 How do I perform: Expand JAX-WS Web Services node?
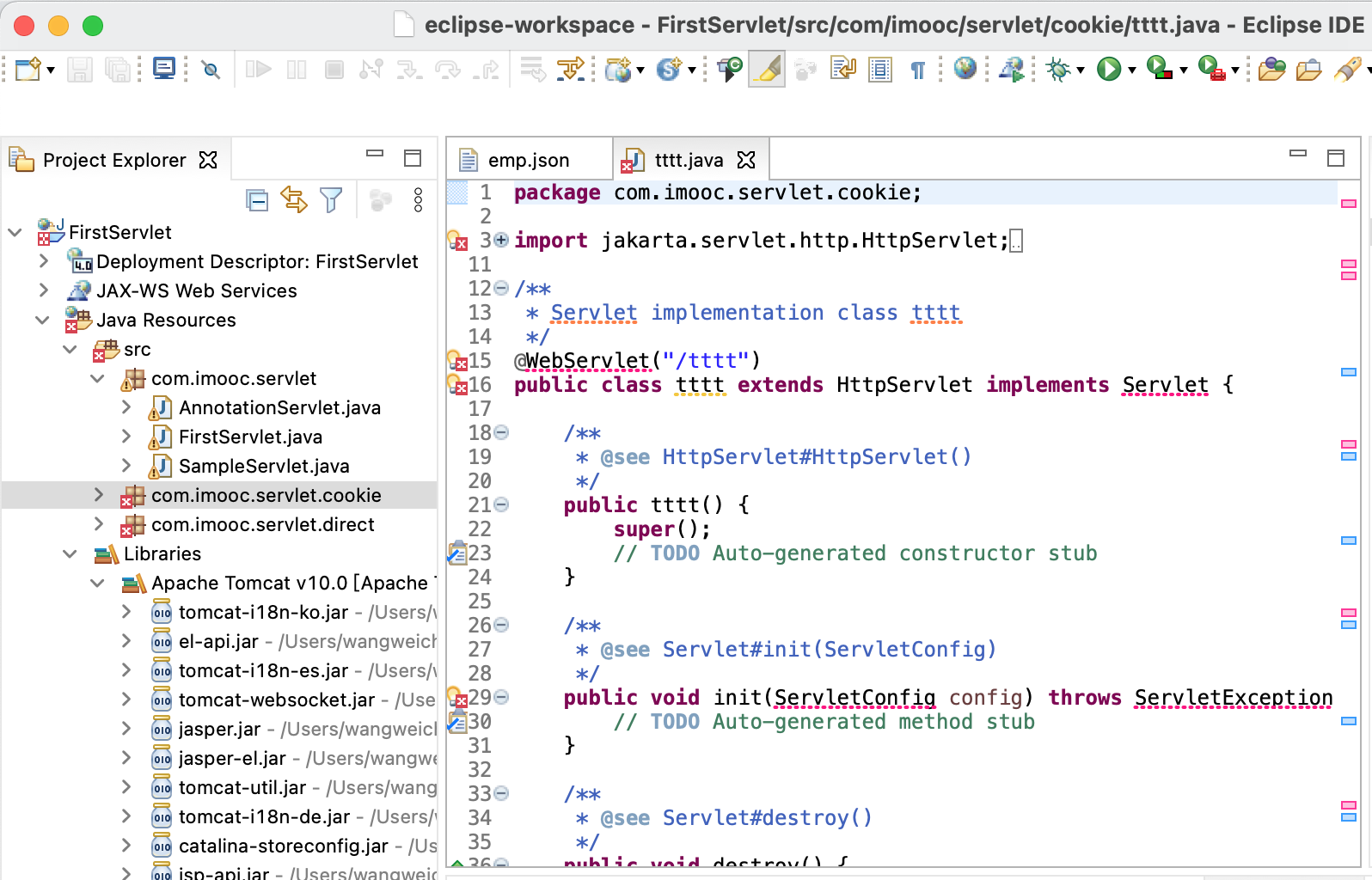tap(44, 290)
